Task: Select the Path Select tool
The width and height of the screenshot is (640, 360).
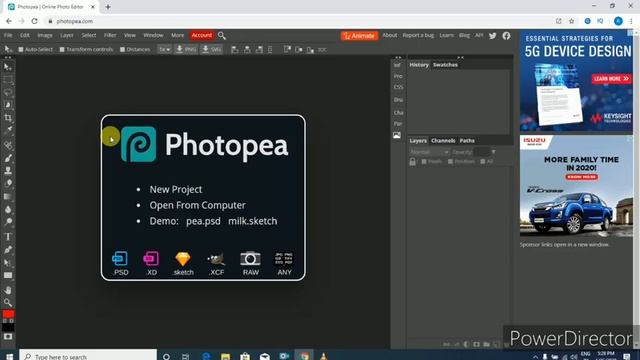Action: tap(8, 262)
